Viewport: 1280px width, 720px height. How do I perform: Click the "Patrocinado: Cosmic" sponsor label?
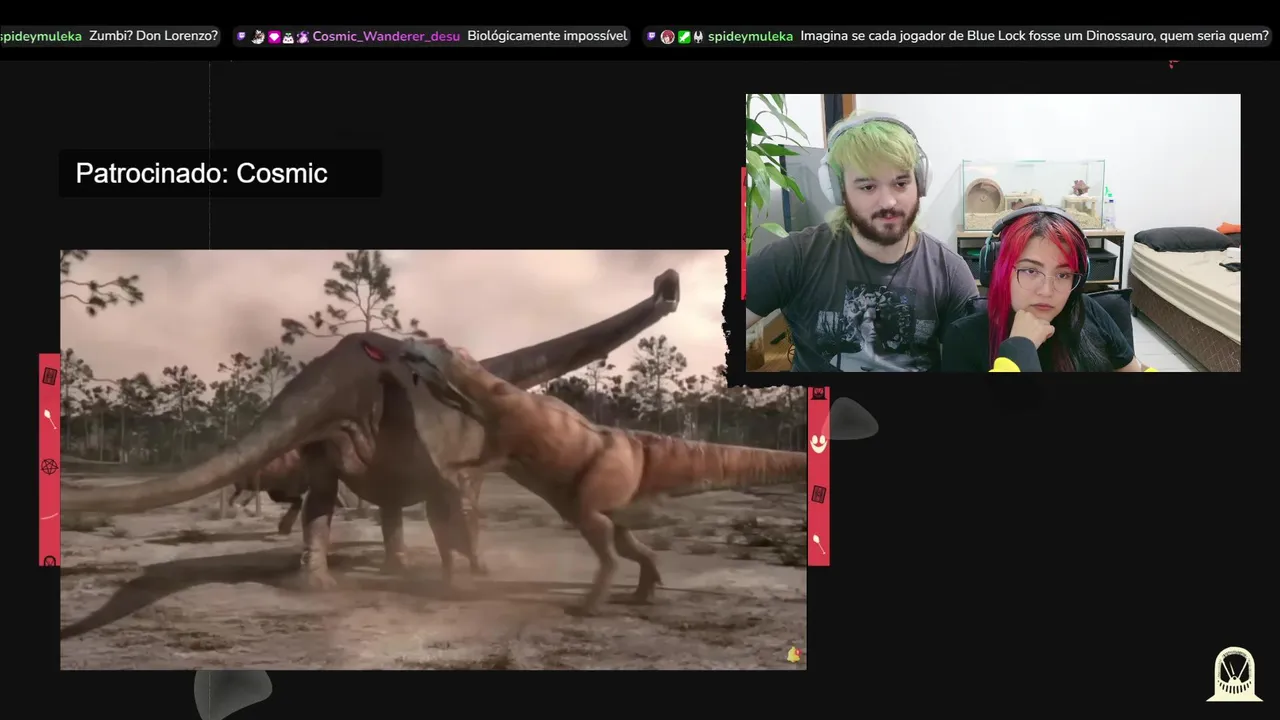tap(202, 173)
